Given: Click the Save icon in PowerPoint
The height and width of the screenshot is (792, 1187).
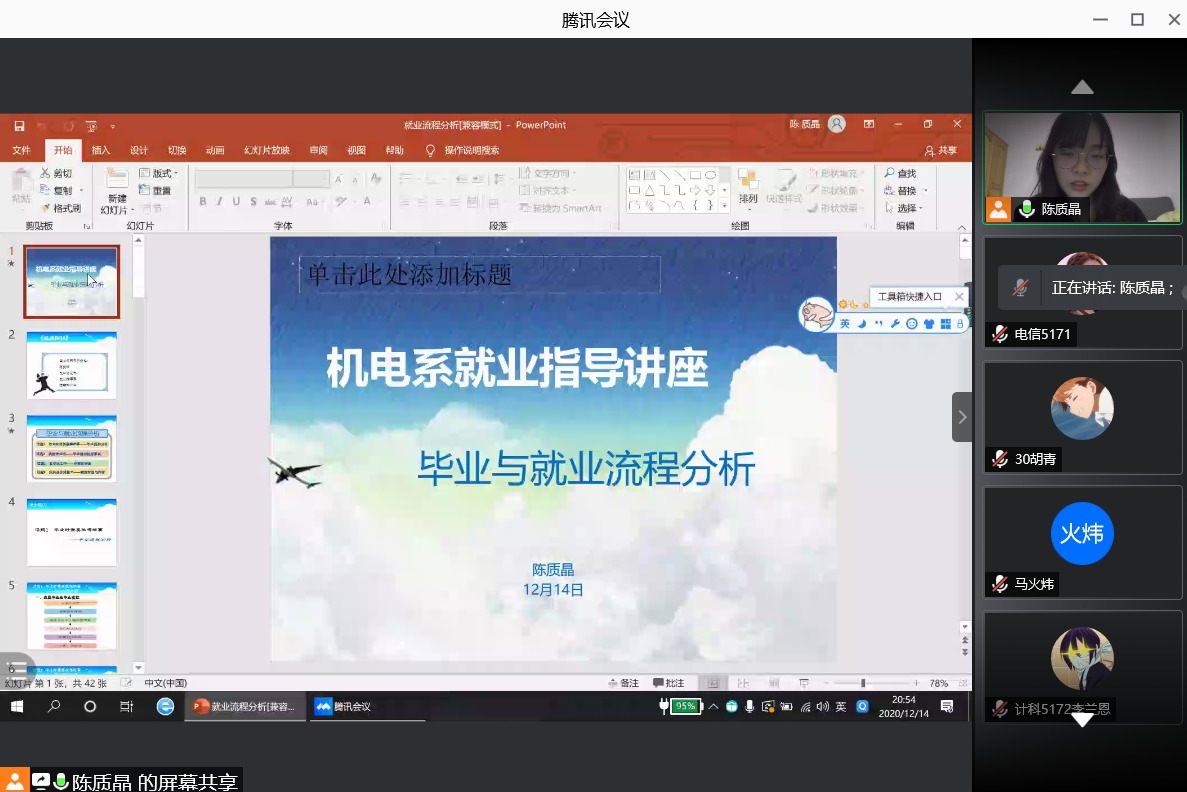Looking at the screenshot, I should (19, 126).
